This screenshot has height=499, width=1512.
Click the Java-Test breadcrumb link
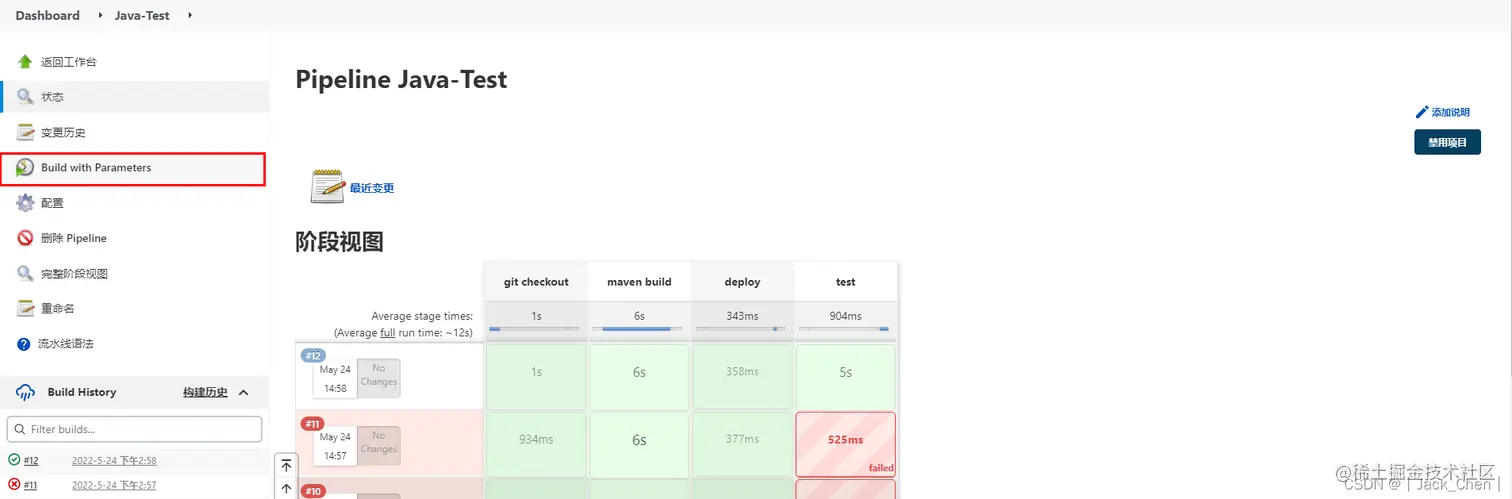pyautogui.click(x=143, y=16)
